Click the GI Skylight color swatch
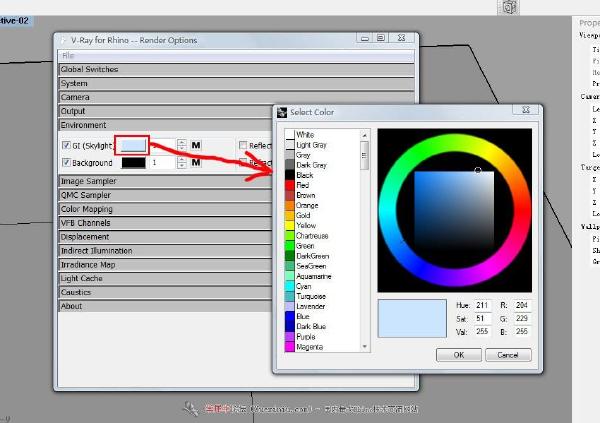 pyautogui.click(x=133, y=145)
